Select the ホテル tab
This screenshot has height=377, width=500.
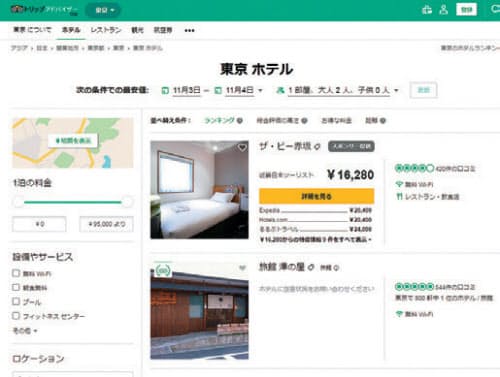click(x=71, y=30)
